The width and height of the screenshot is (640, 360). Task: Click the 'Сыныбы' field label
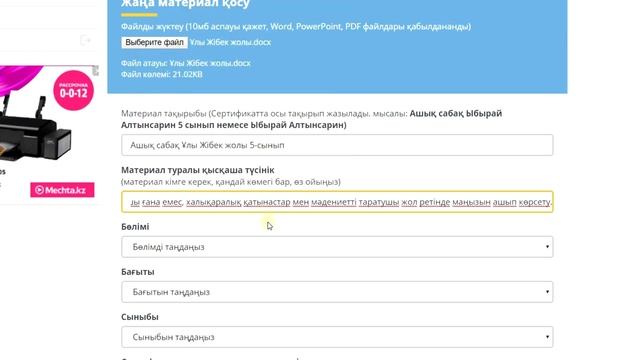click(x=140, y=317)
